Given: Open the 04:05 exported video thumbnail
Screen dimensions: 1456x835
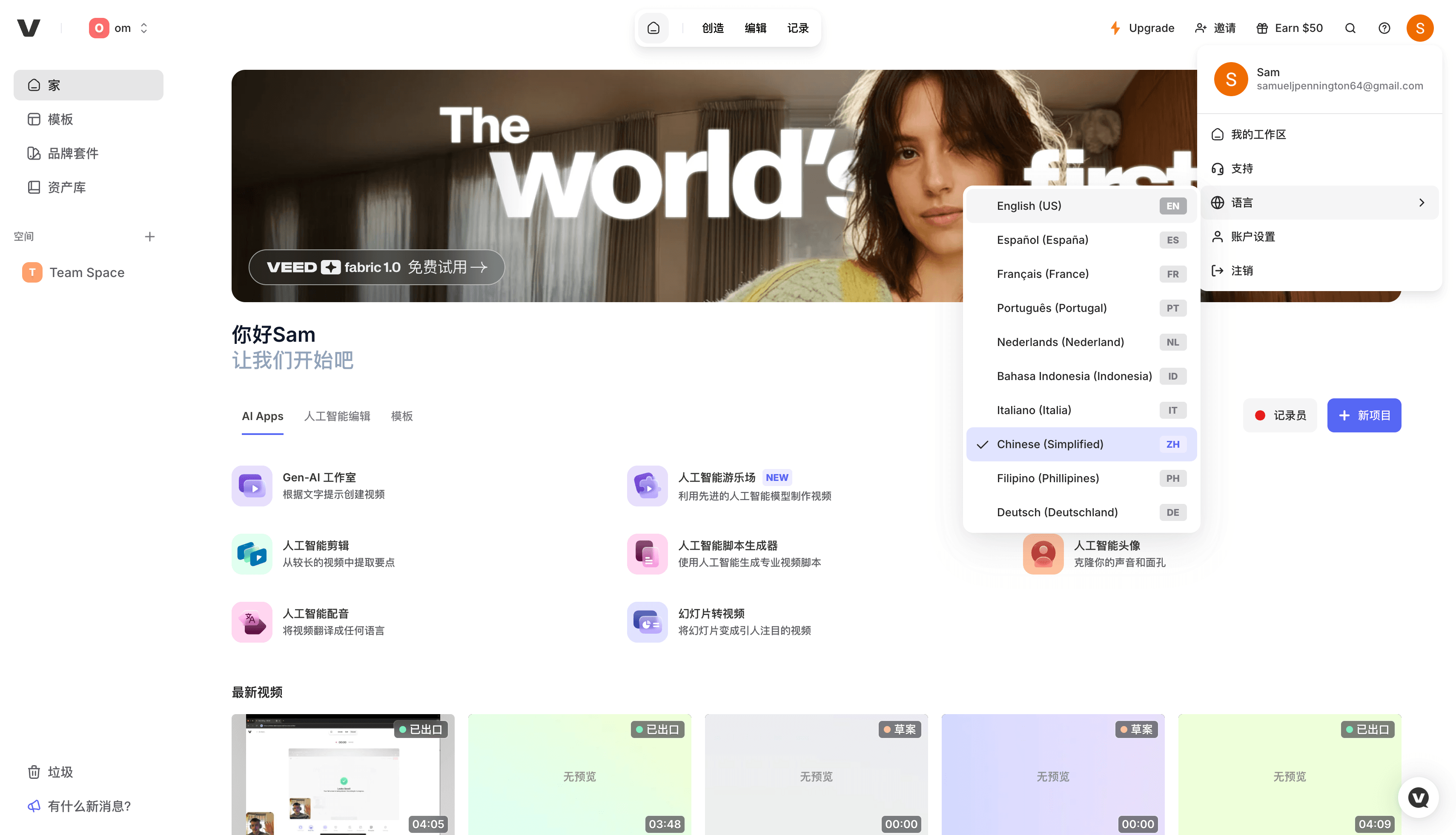Looking at the screenshot, I should (342, 774).
